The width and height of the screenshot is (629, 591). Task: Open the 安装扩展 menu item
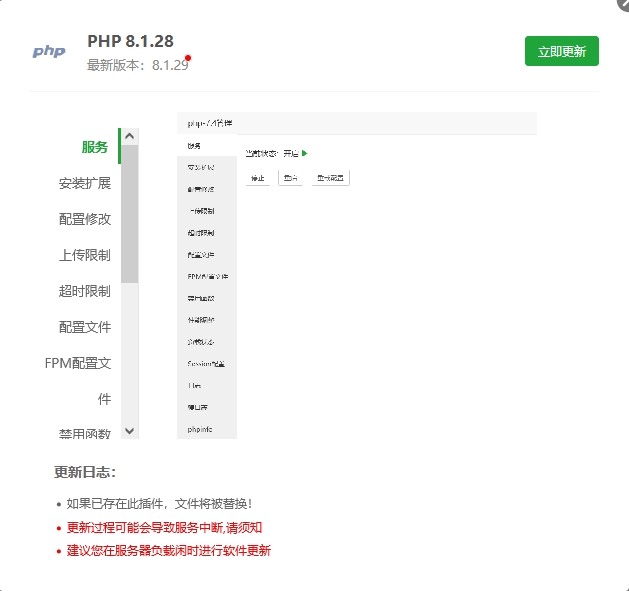click(85, 183)
